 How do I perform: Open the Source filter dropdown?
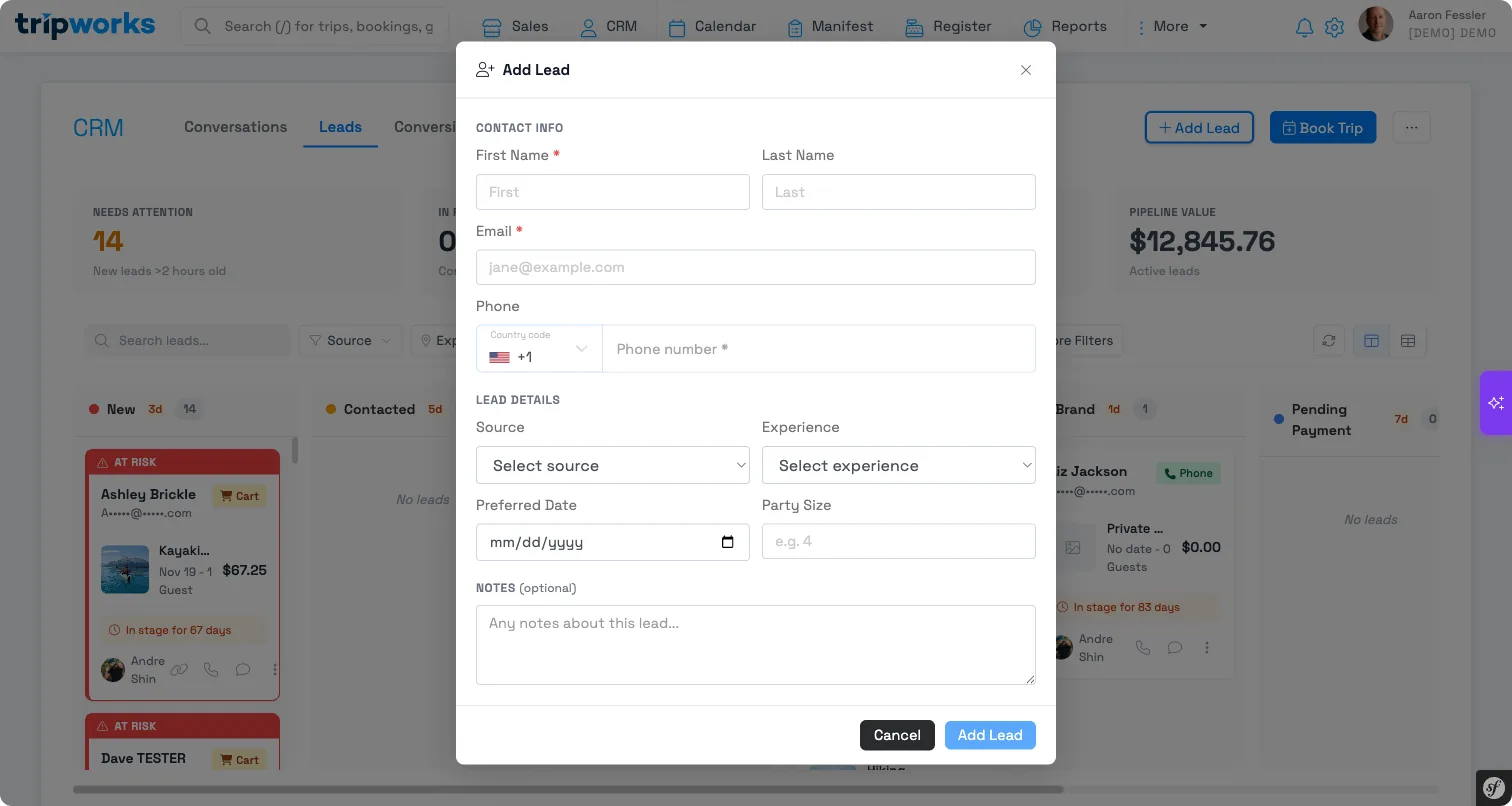(350, 340)
